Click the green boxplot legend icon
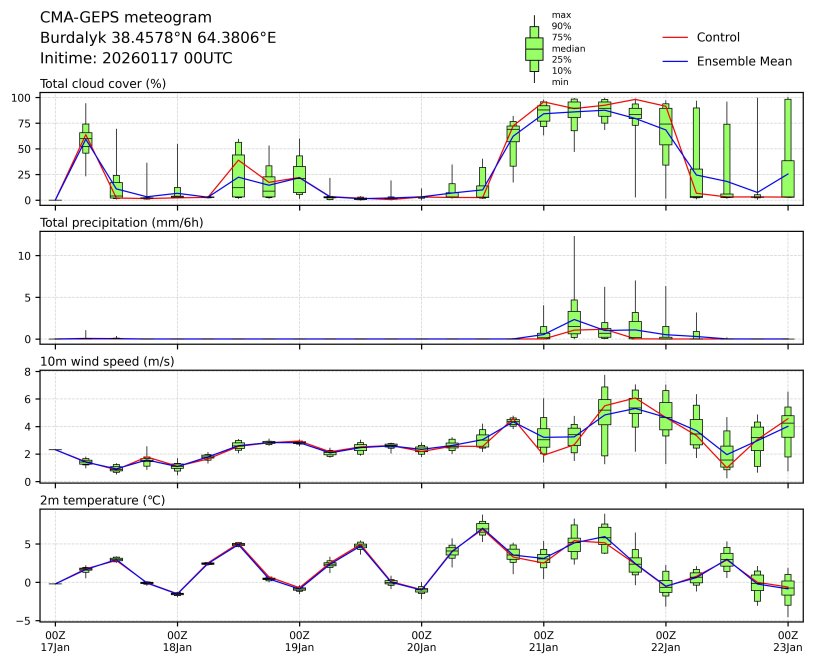The height and width of the screenshot is (664, 814). pos(534,48)
